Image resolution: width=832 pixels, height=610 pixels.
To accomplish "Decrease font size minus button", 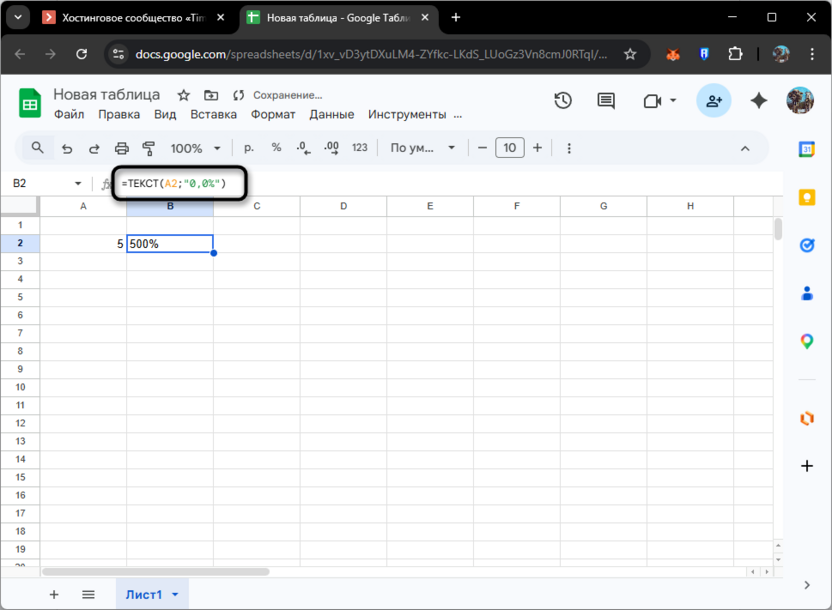I will pos(482,148).
